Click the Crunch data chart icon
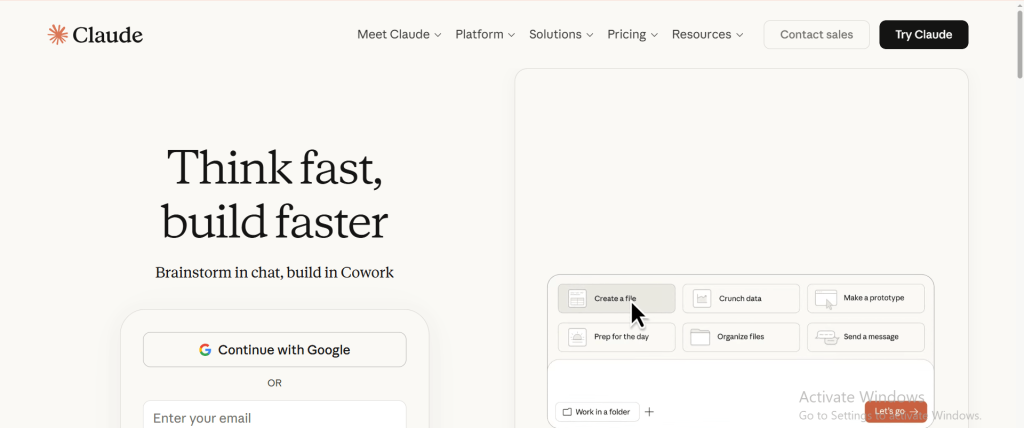 [702, 299]
